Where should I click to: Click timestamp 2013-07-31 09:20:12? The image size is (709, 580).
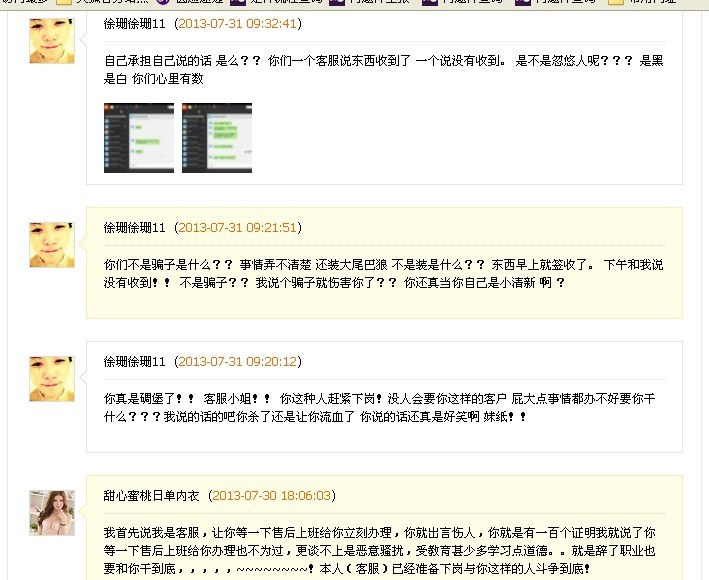[x=238, y=362]
